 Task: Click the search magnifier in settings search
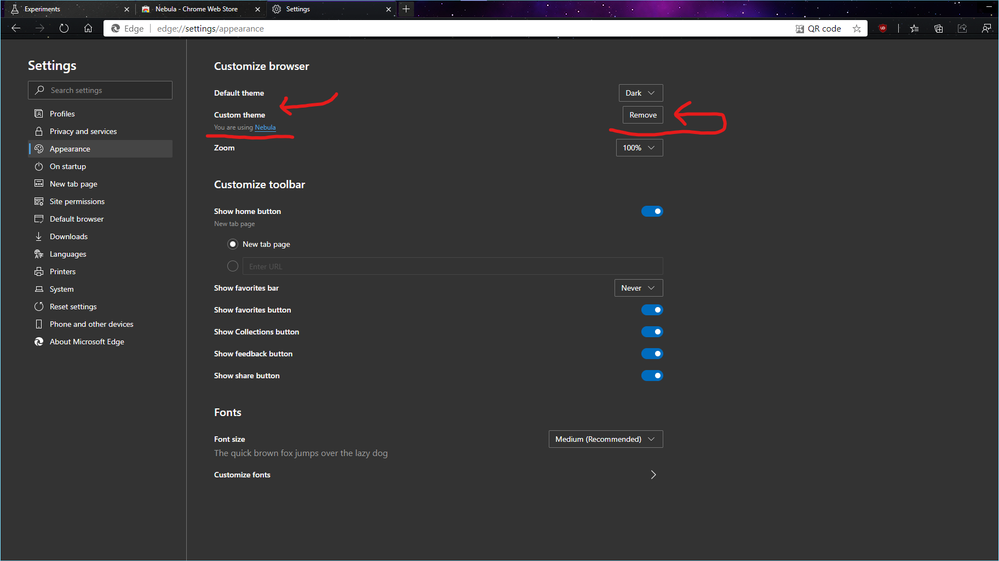(40, 90)
